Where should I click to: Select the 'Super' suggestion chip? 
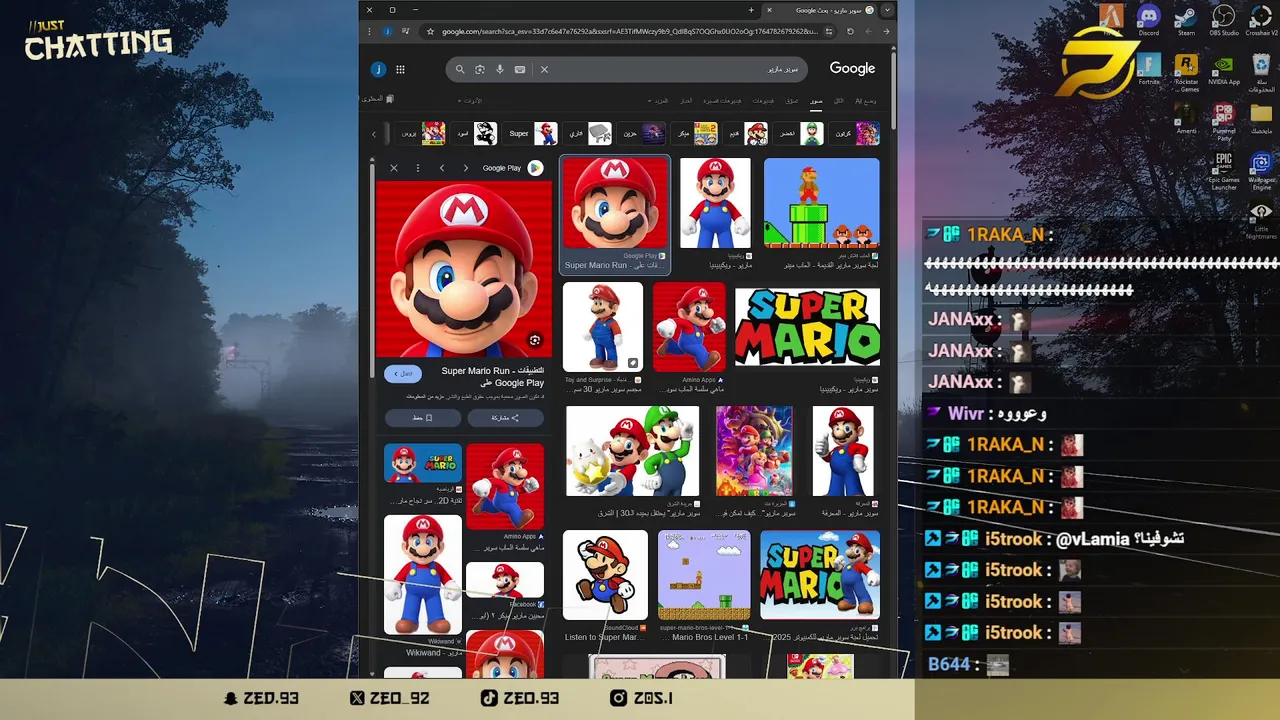pos(532,134)
